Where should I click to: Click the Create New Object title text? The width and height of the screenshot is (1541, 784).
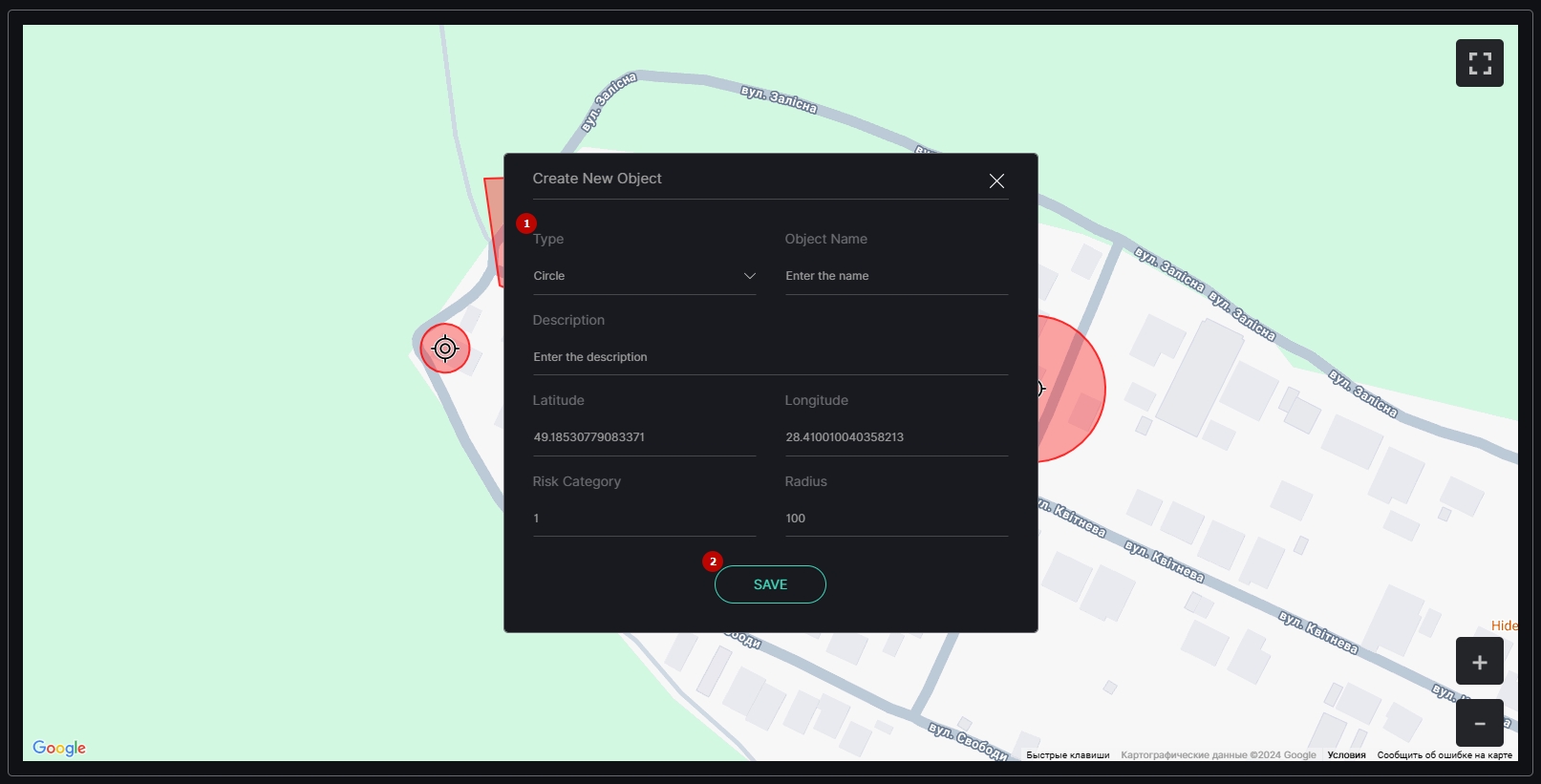tap(597, 179)
